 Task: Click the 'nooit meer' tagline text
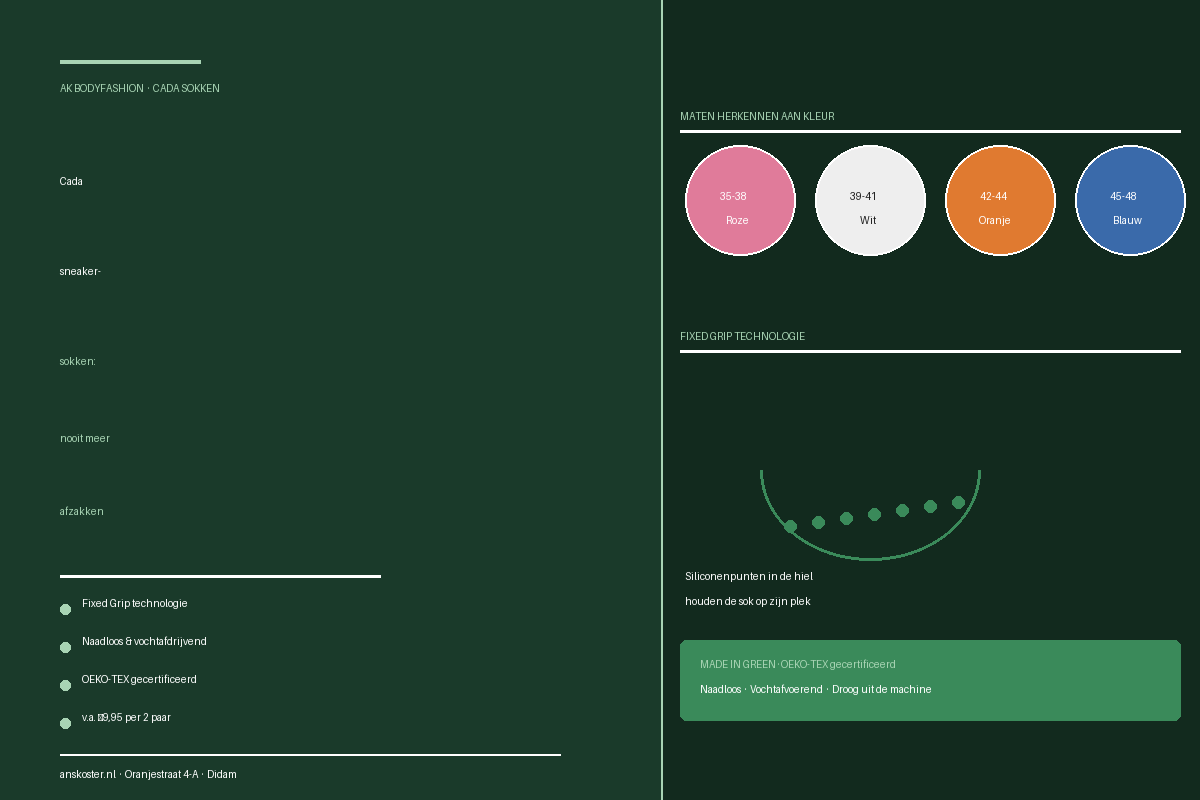pos(85,438)
